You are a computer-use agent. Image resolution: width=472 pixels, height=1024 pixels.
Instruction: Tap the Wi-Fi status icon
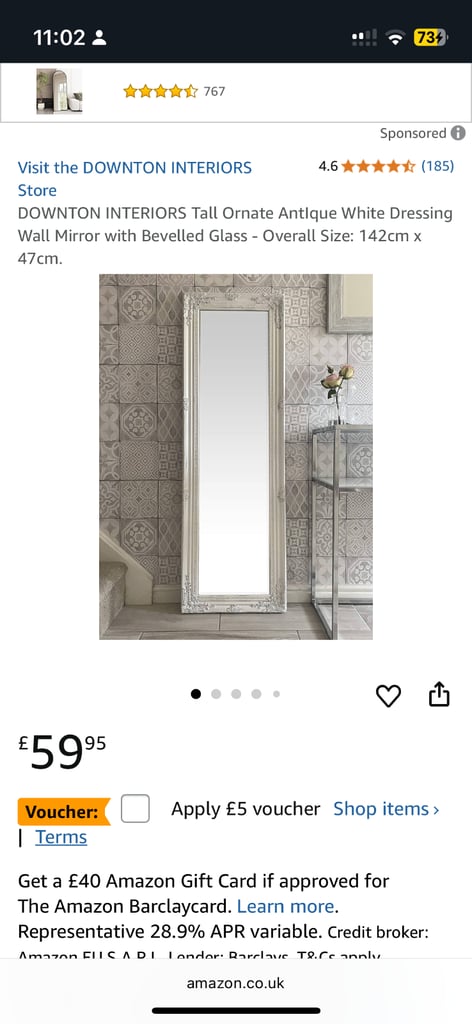click(x=394, y=38)
